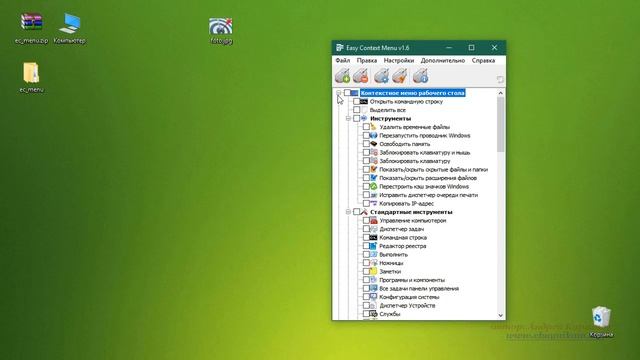Tick the Выполнить checkbox
This screenshot has height=360, width=640.
366,255
